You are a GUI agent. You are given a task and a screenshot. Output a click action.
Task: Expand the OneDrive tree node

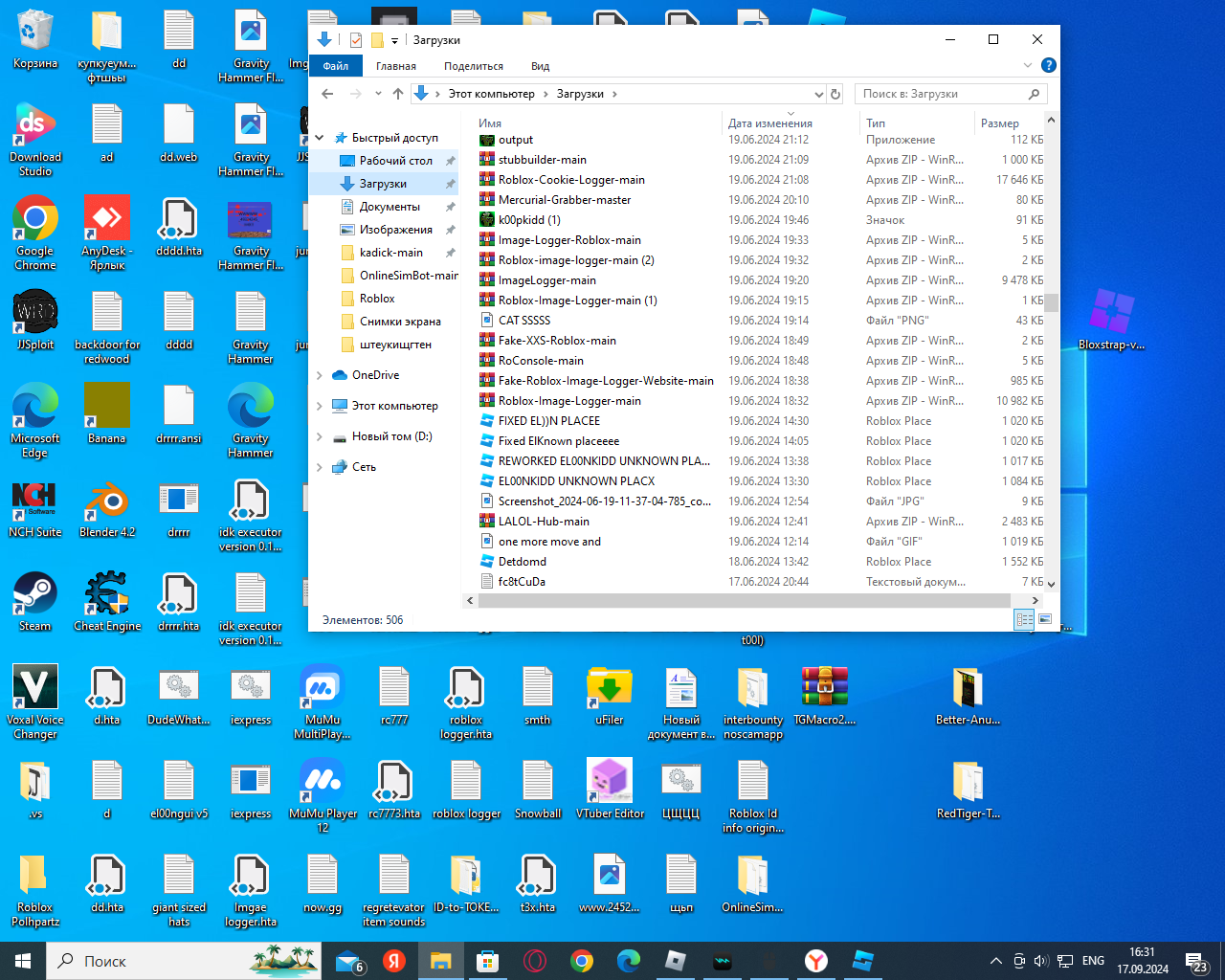point(320,375)
